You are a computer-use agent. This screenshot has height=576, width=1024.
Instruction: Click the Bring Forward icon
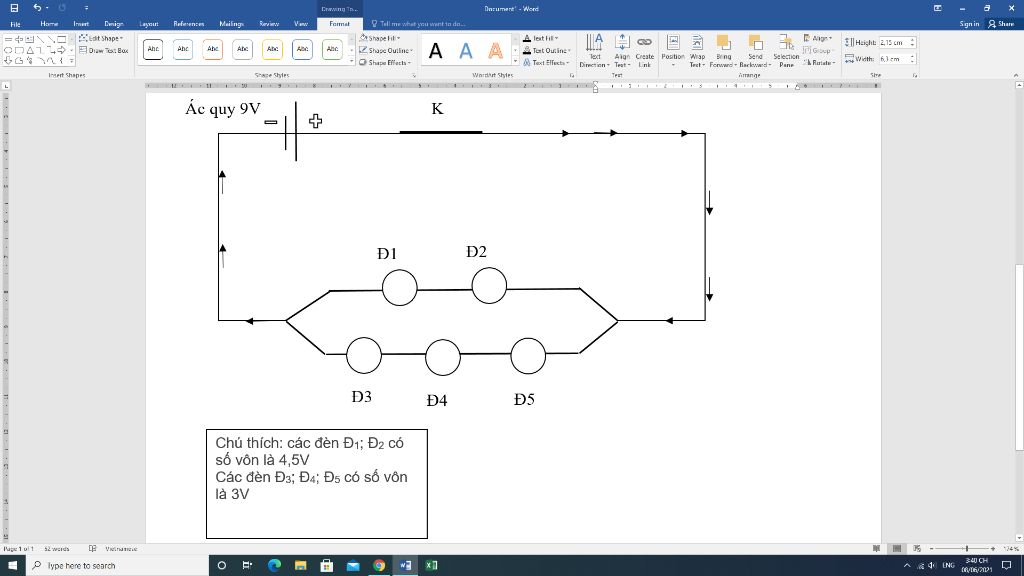[724, 43]
